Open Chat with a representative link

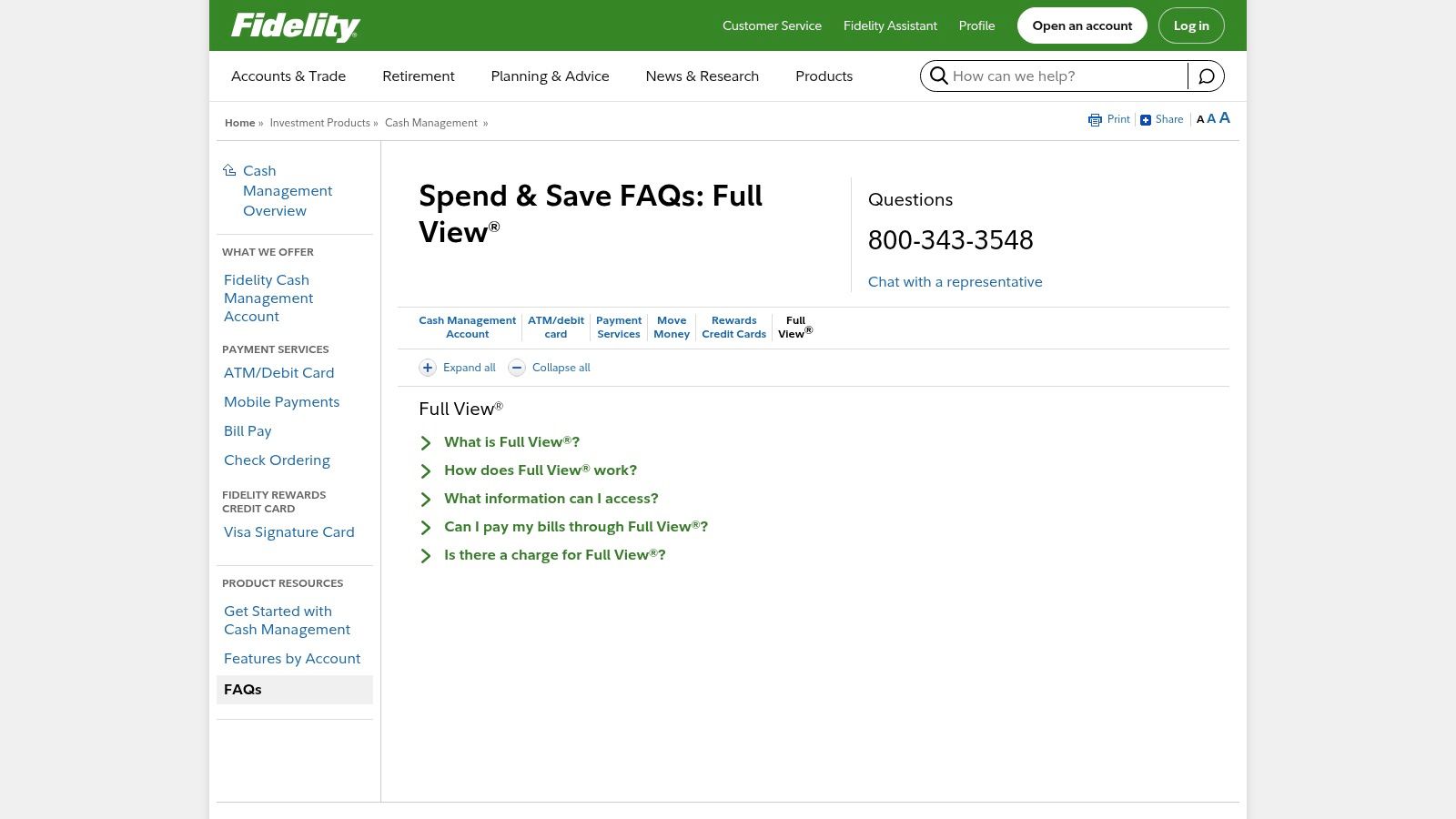955,282
